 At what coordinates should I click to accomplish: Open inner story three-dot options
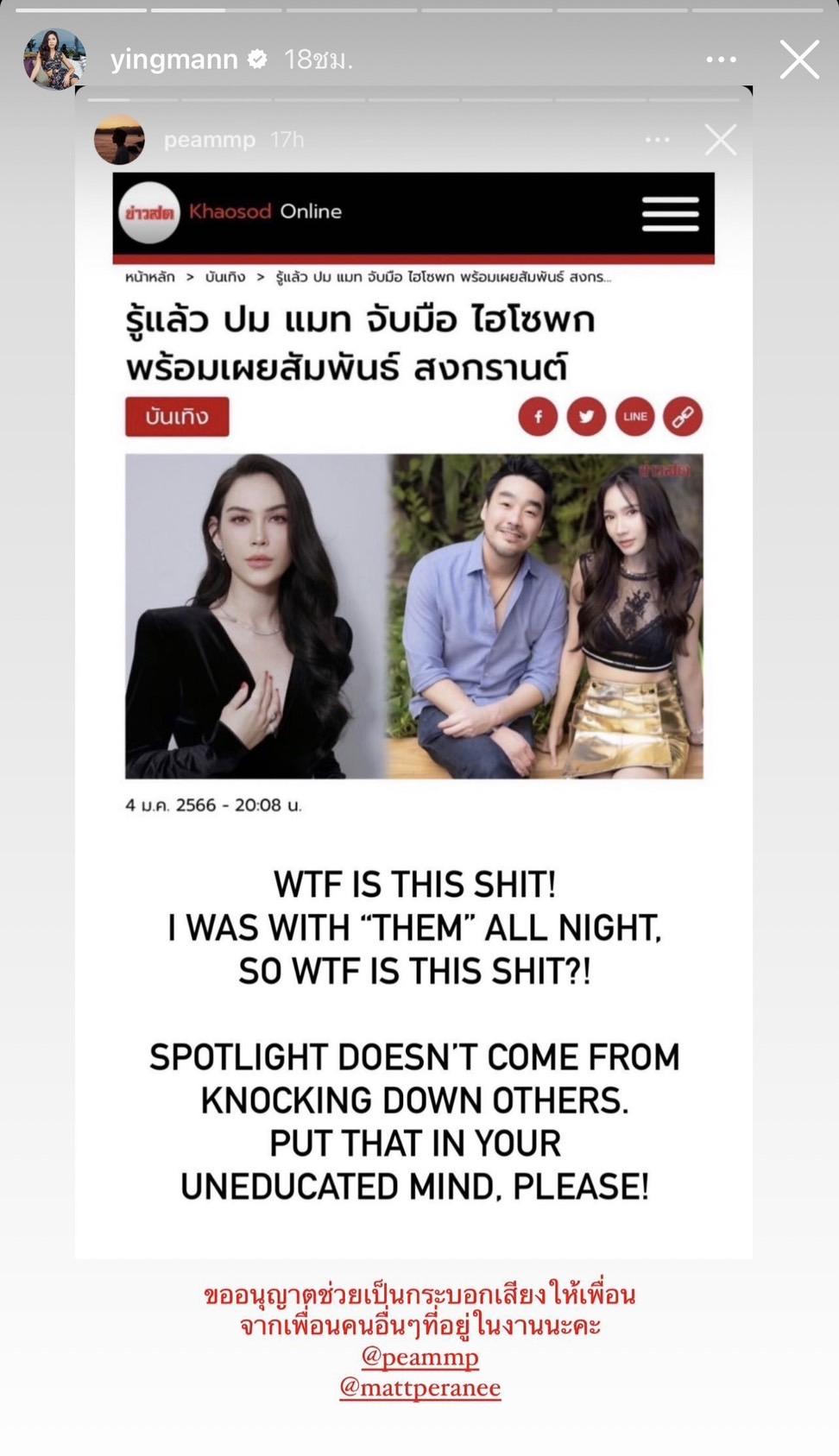[658, 140]
